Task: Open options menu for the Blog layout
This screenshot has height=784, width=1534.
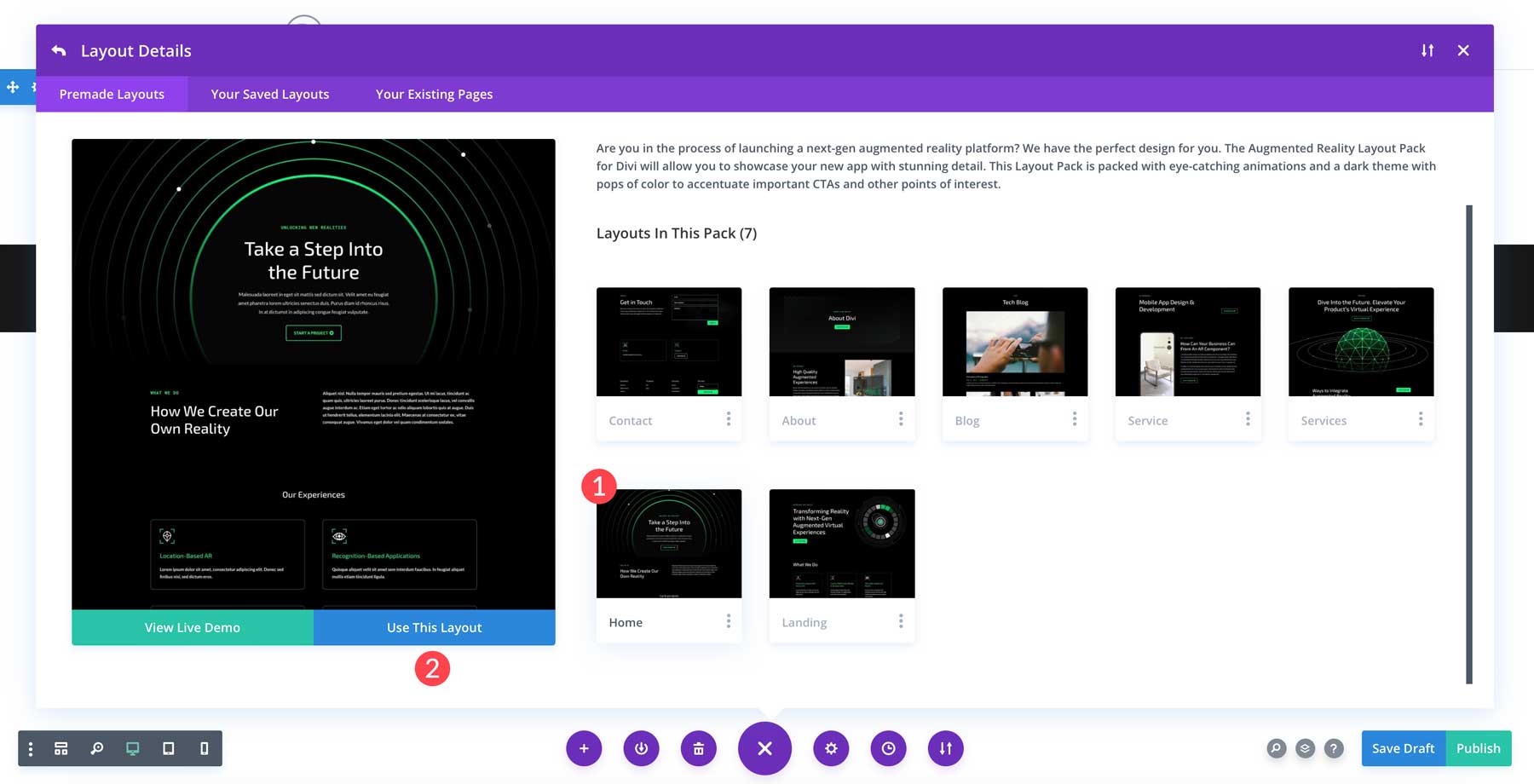Action: [x=1075, y=419]
